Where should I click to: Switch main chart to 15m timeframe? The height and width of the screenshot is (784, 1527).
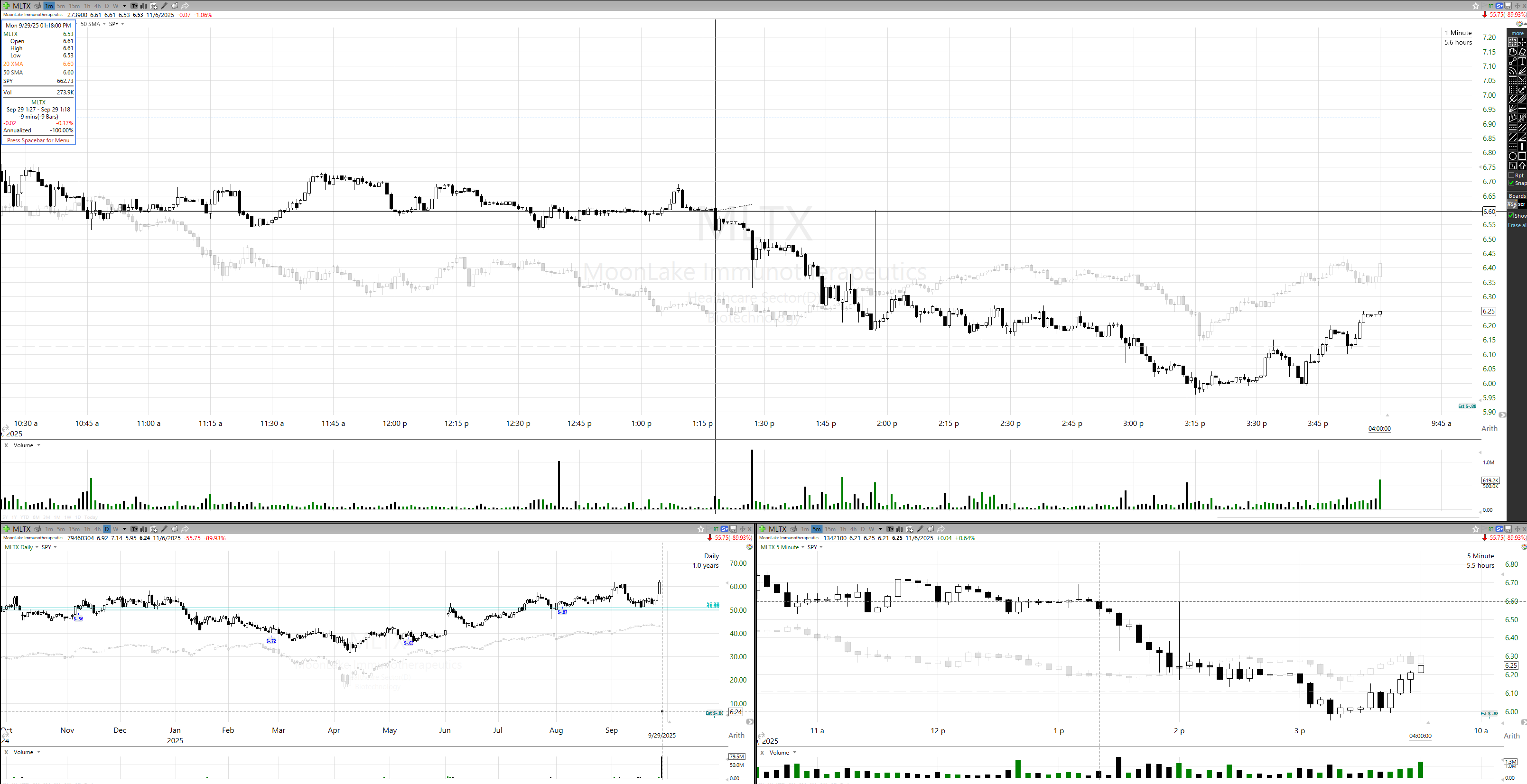(74, 6)
